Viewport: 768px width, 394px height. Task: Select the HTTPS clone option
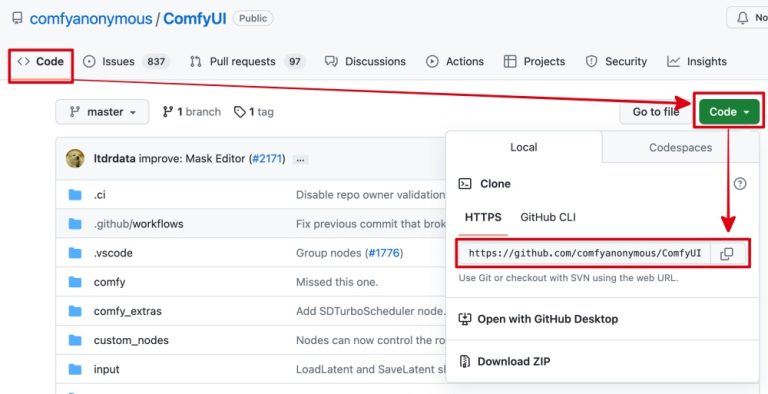[x=483, y=217]
